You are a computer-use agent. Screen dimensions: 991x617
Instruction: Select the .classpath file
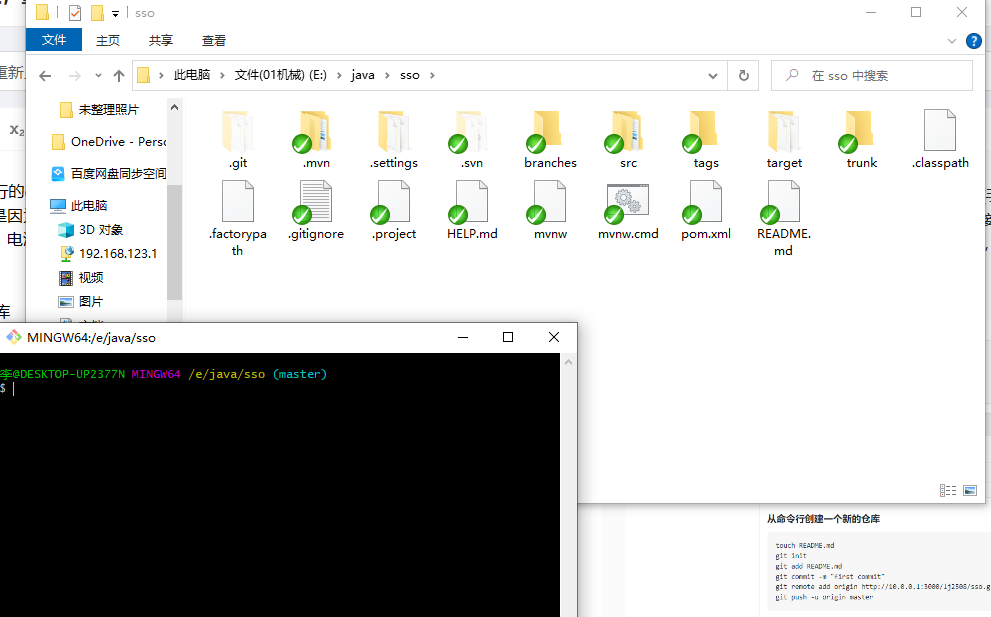point(940,140)
